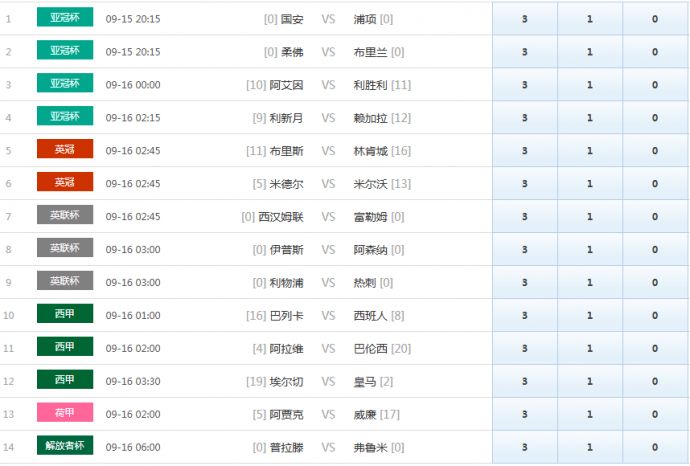
Task: Open 荷甲 league tag in row 13
Action: point(65,412)
